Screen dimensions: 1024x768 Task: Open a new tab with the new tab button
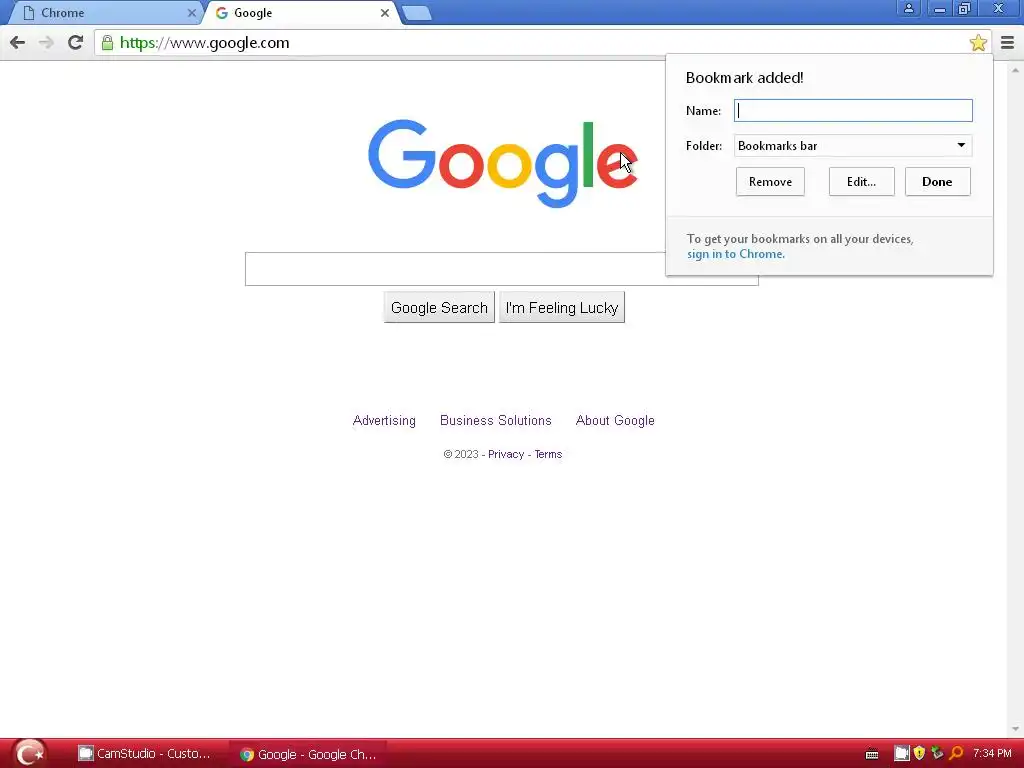416,13
